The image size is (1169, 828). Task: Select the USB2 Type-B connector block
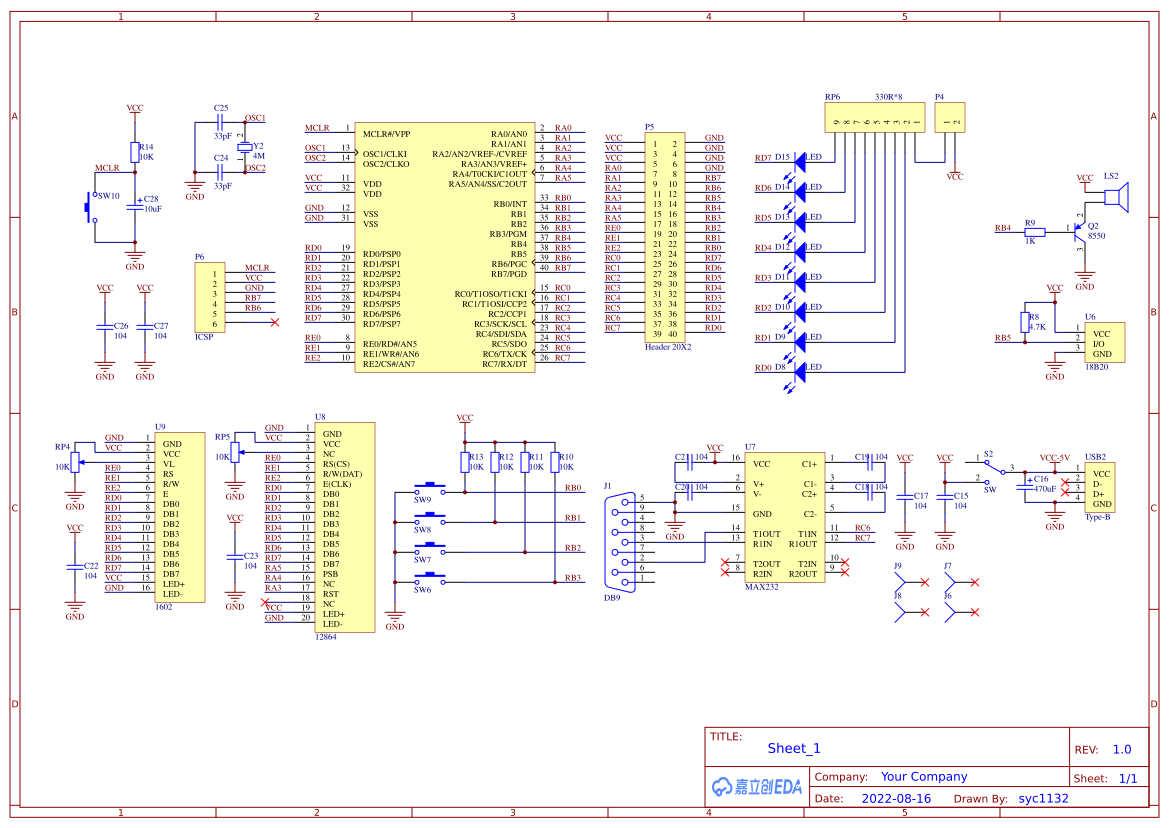point(1100,487)
